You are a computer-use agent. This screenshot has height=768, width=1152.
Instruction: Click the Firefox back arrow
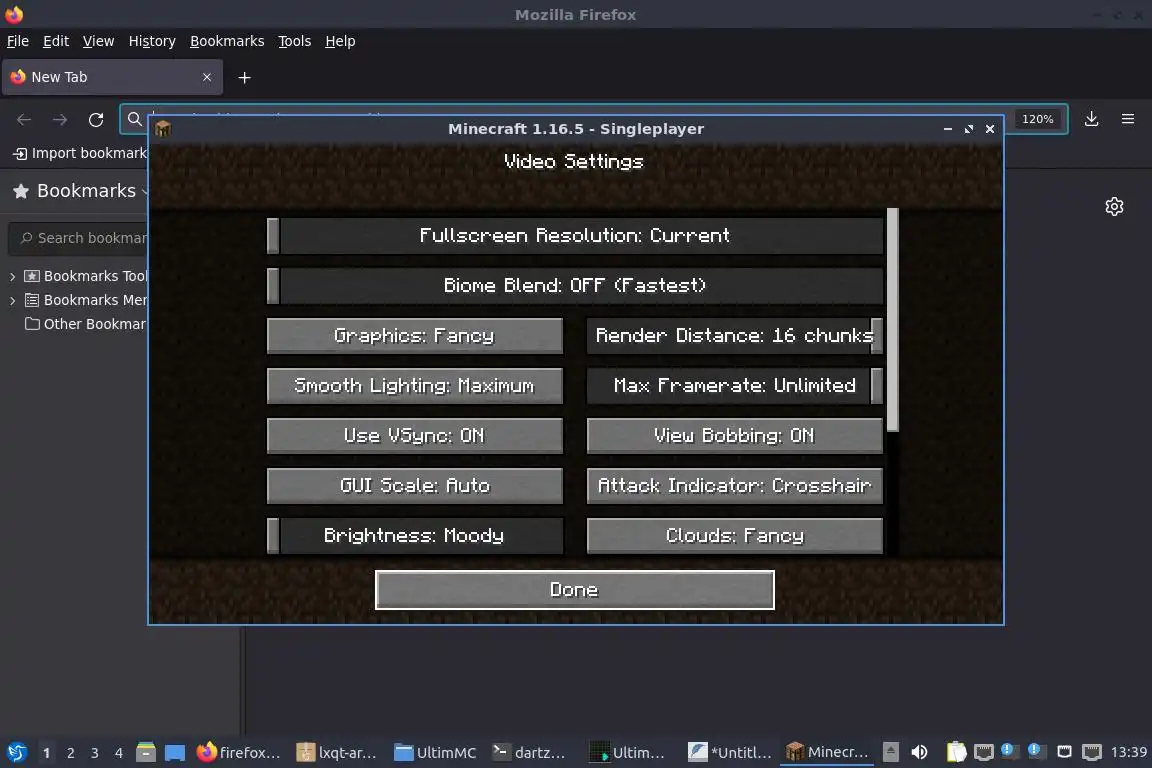[x=24, y=120]
